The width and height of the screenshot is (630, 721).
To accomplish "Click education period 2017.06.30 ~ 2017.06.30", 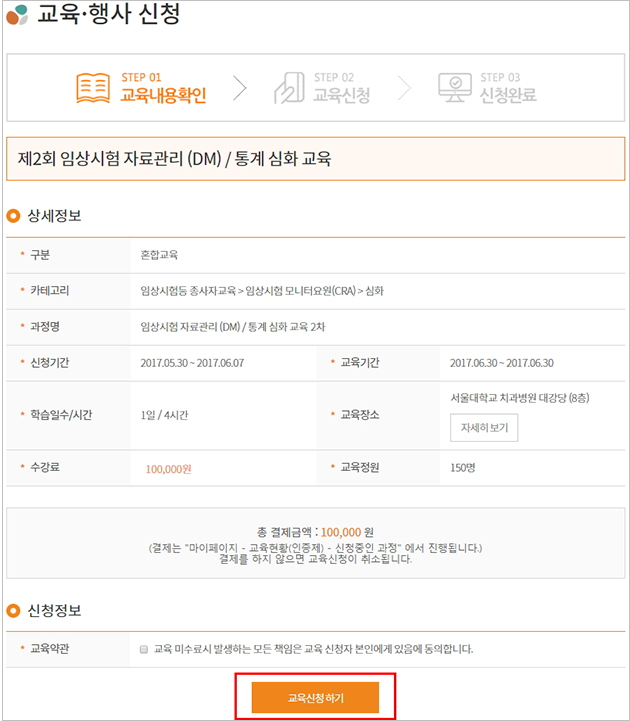I will click(x=502, y=363).
